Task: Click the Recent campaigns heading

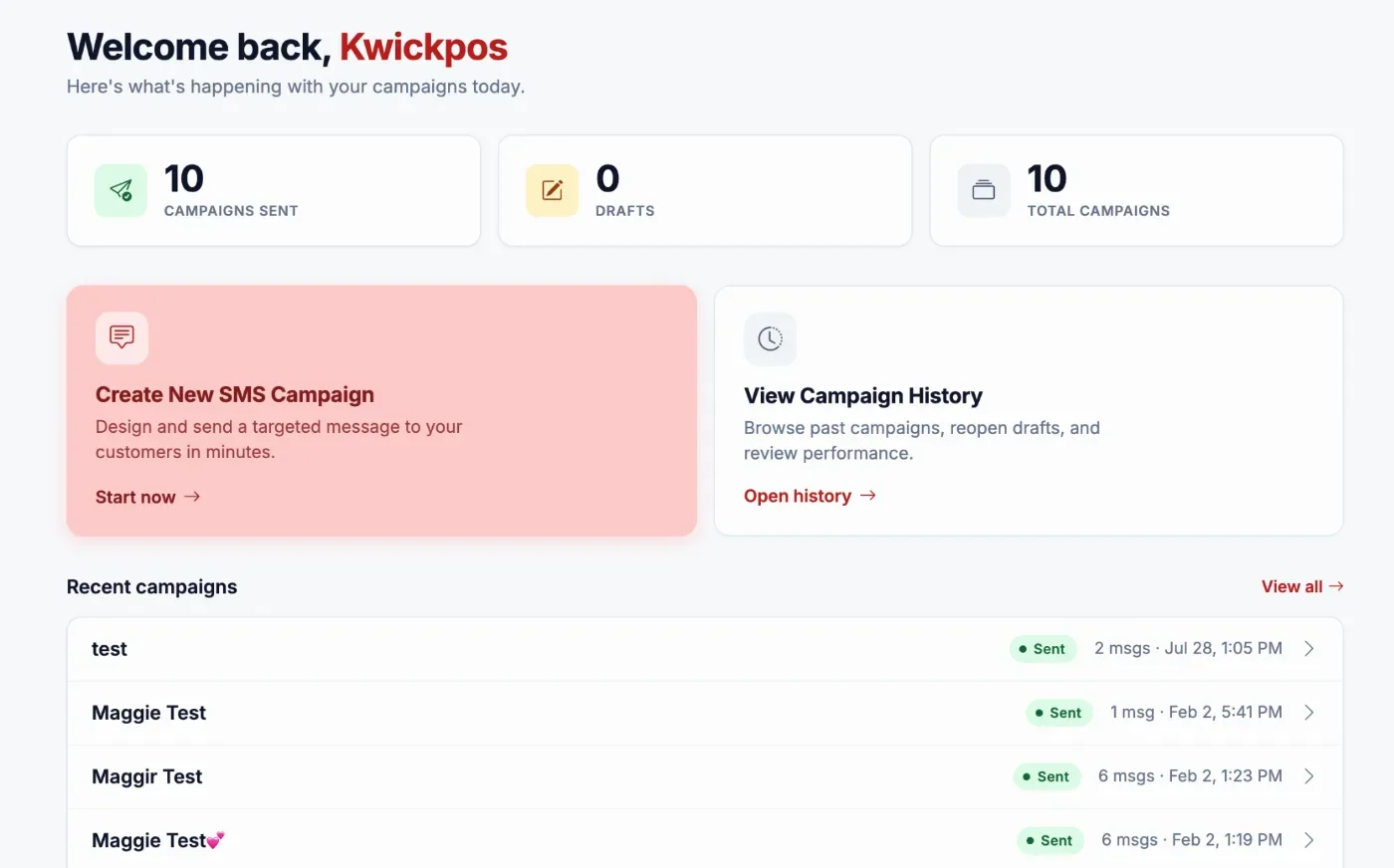Action: click(152, 586)
